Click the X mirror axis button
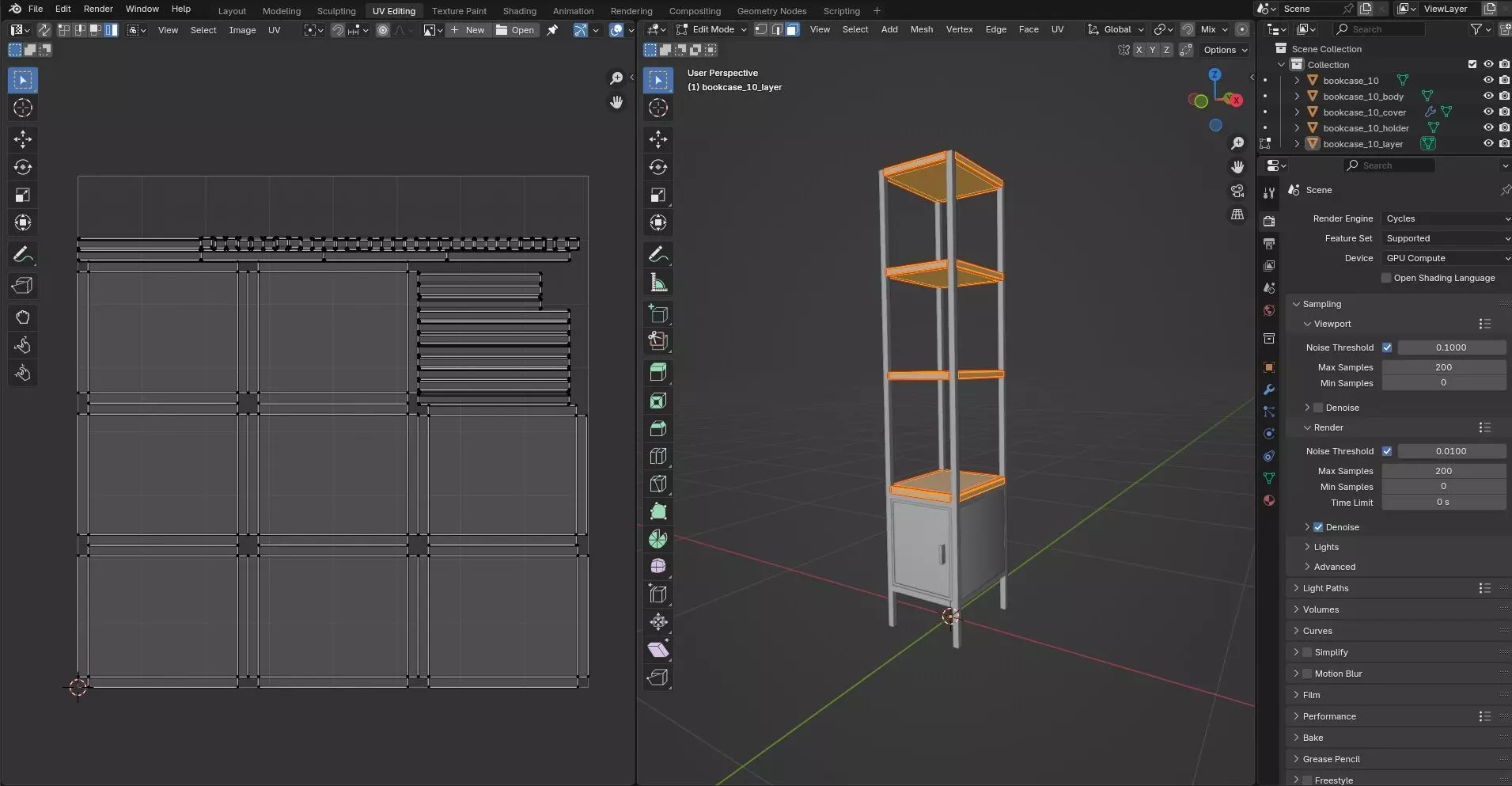The height and width of the screenshot is (786, 1512). [x=1139, y=50]
